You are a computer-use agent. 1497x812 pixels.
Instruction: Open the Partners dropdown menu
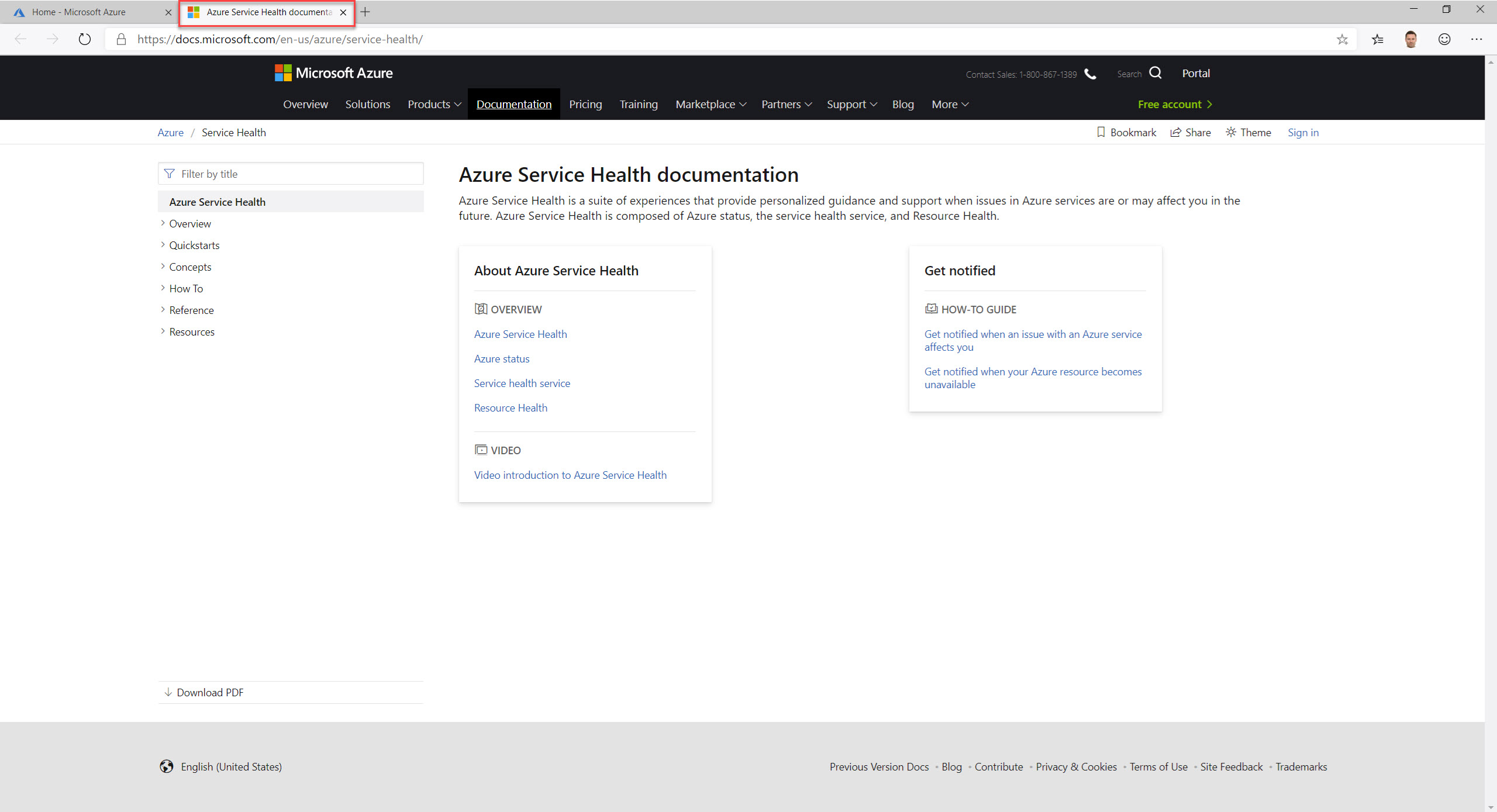click(x=787, y=104)
